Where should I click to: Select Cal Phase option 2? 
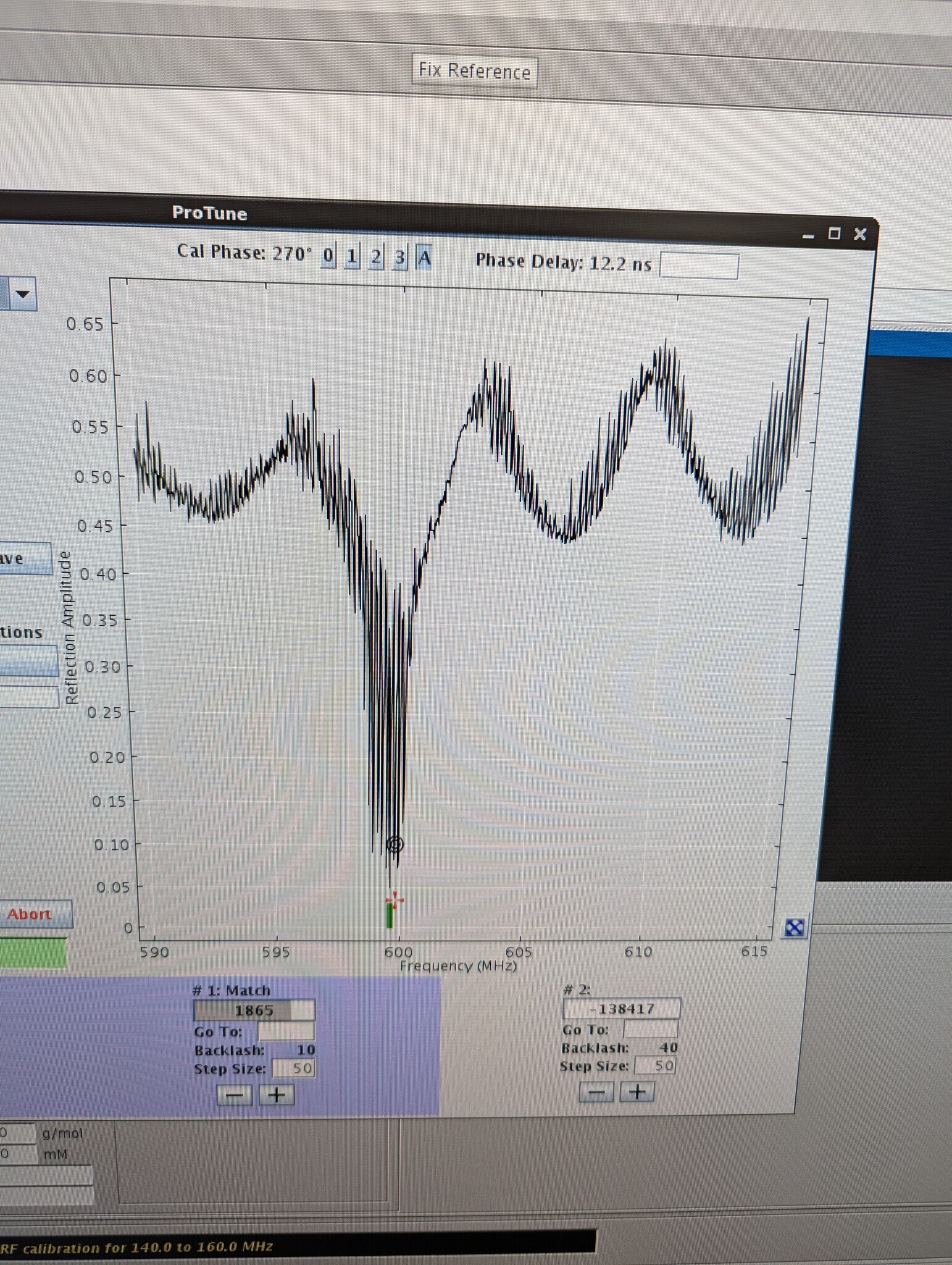coord(375,256)
